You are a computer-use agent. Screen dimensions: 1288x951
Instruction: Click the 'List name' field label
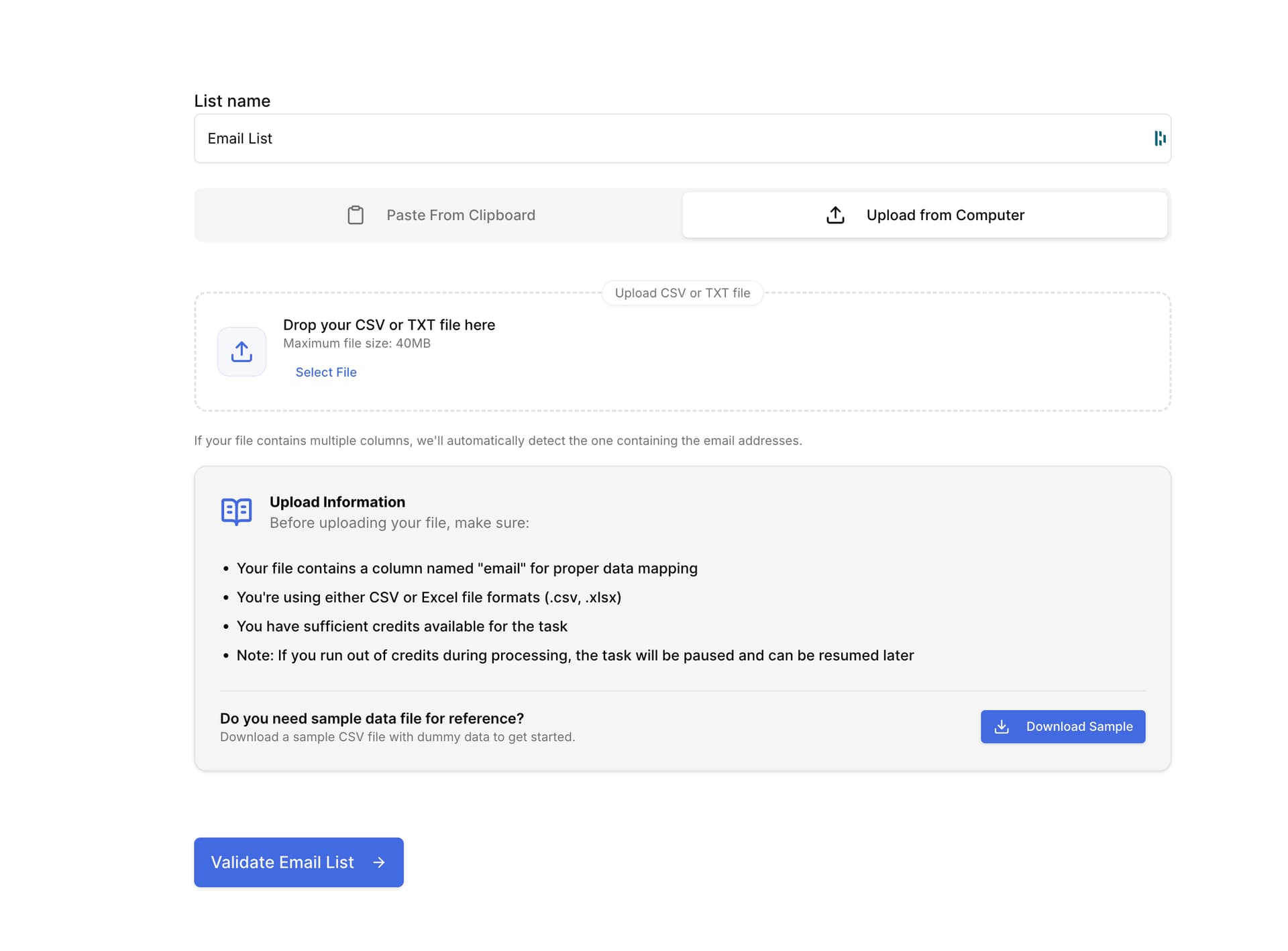[232, 101]
